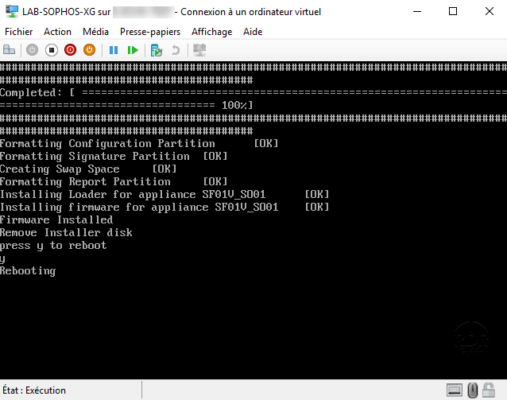The width and height of the screenshot is (507, 400).
Task: Reset the VM with the green play icon
Action: [133, 50]
